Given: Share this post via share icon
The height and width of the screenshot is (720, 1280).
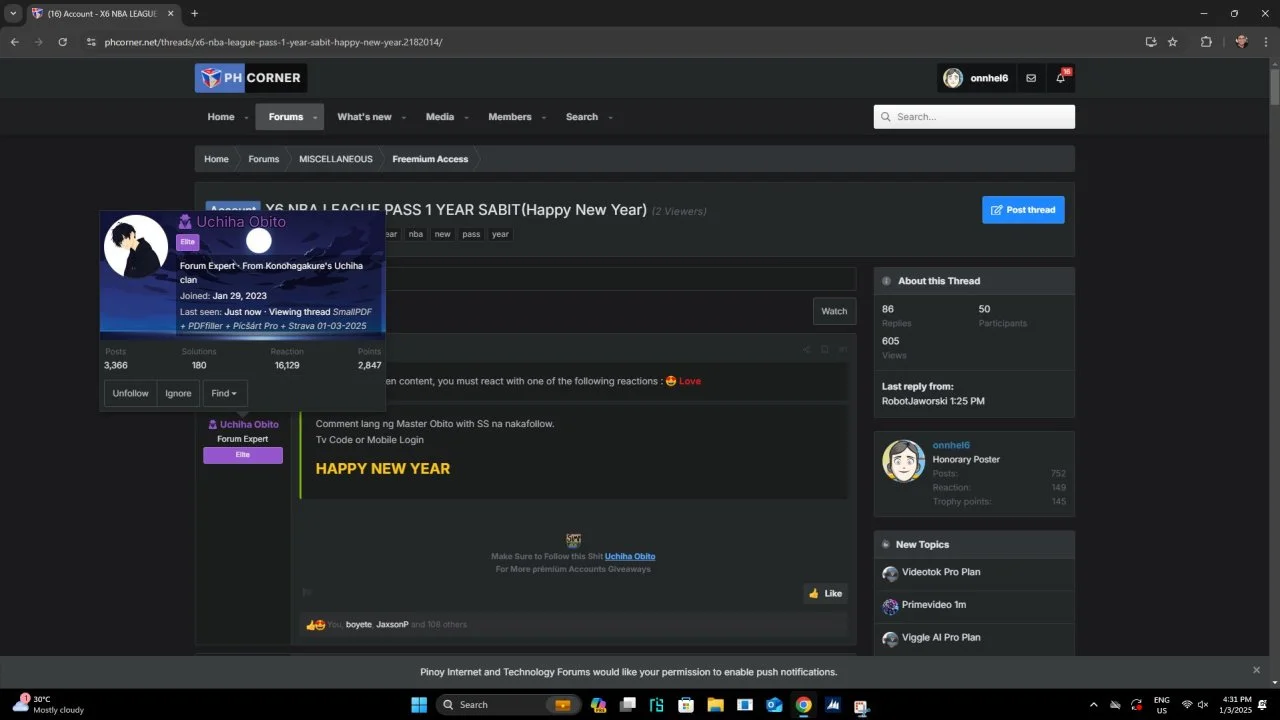Looking at the screenshot, I should click(807, 350).
